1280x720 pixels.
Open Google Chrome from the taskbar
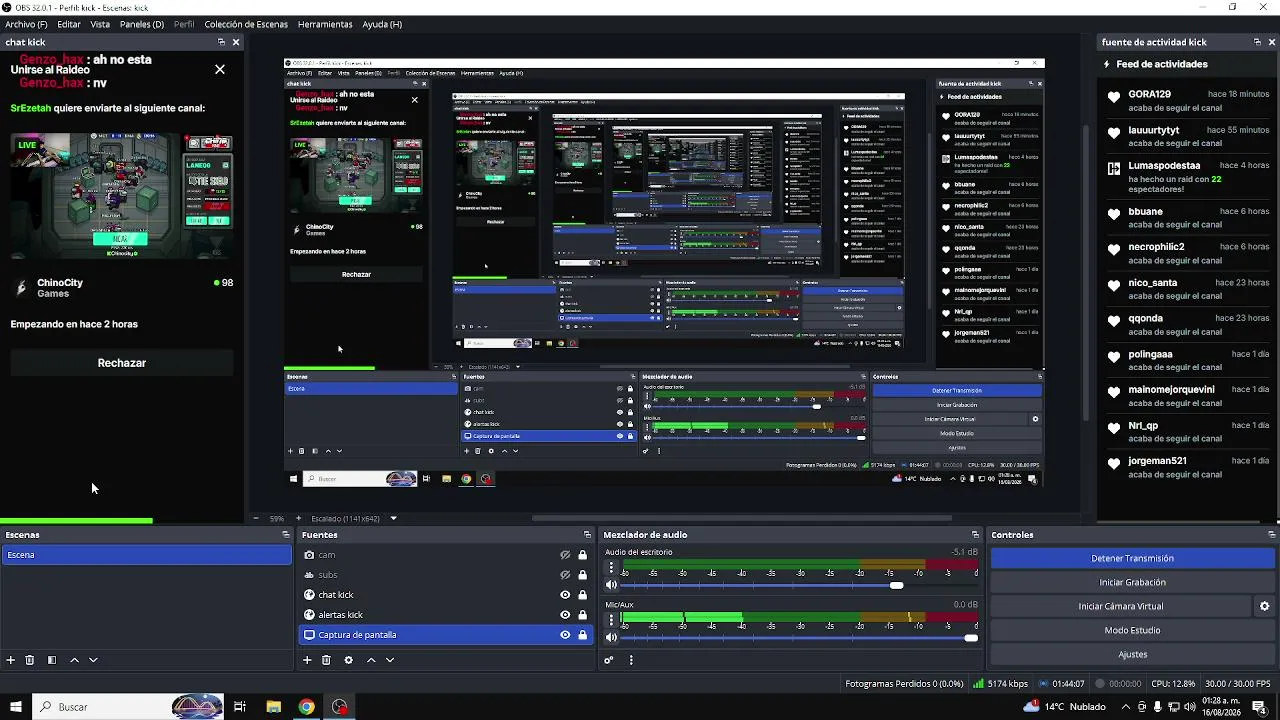306,707
